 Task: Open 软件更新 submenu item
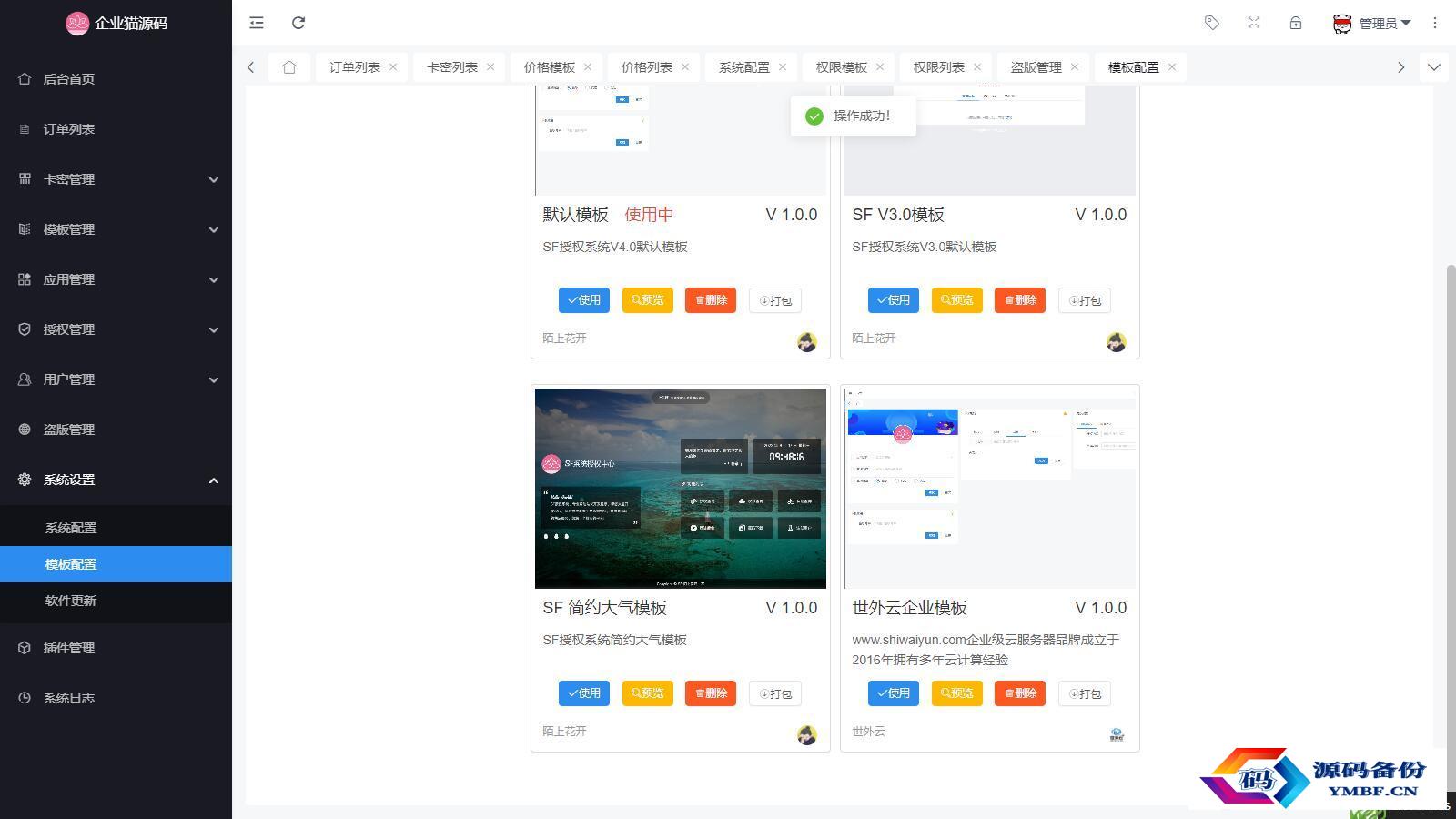(116, 601)
